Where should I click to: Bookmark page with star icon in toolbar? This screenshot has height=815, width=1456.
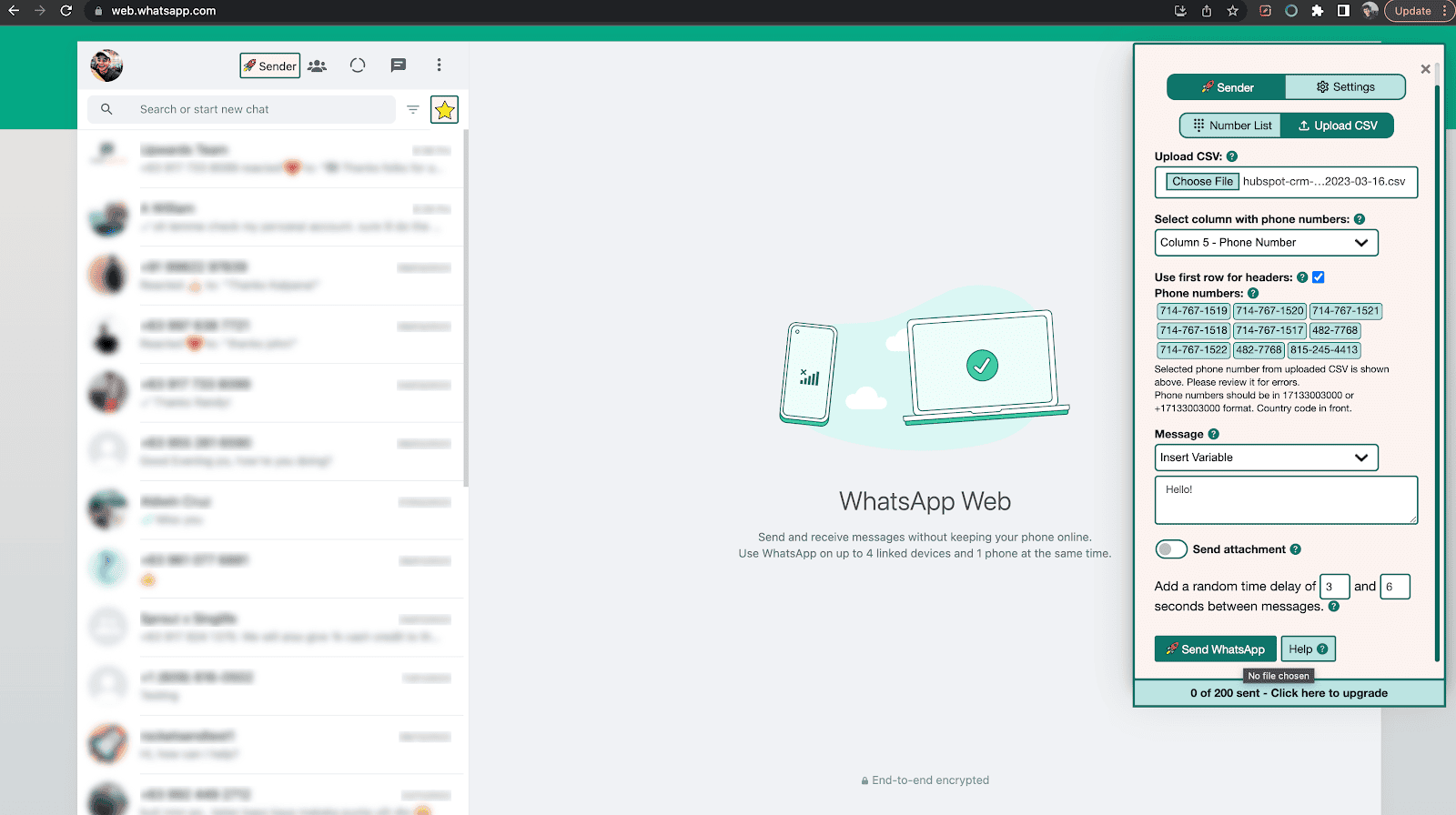point(1232,11)
